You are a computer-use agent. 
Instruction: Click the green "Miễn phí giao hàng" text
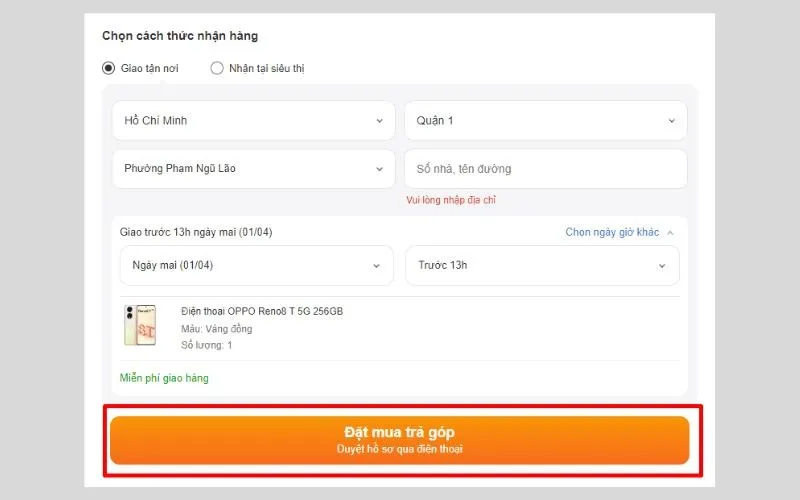[164, 378]
